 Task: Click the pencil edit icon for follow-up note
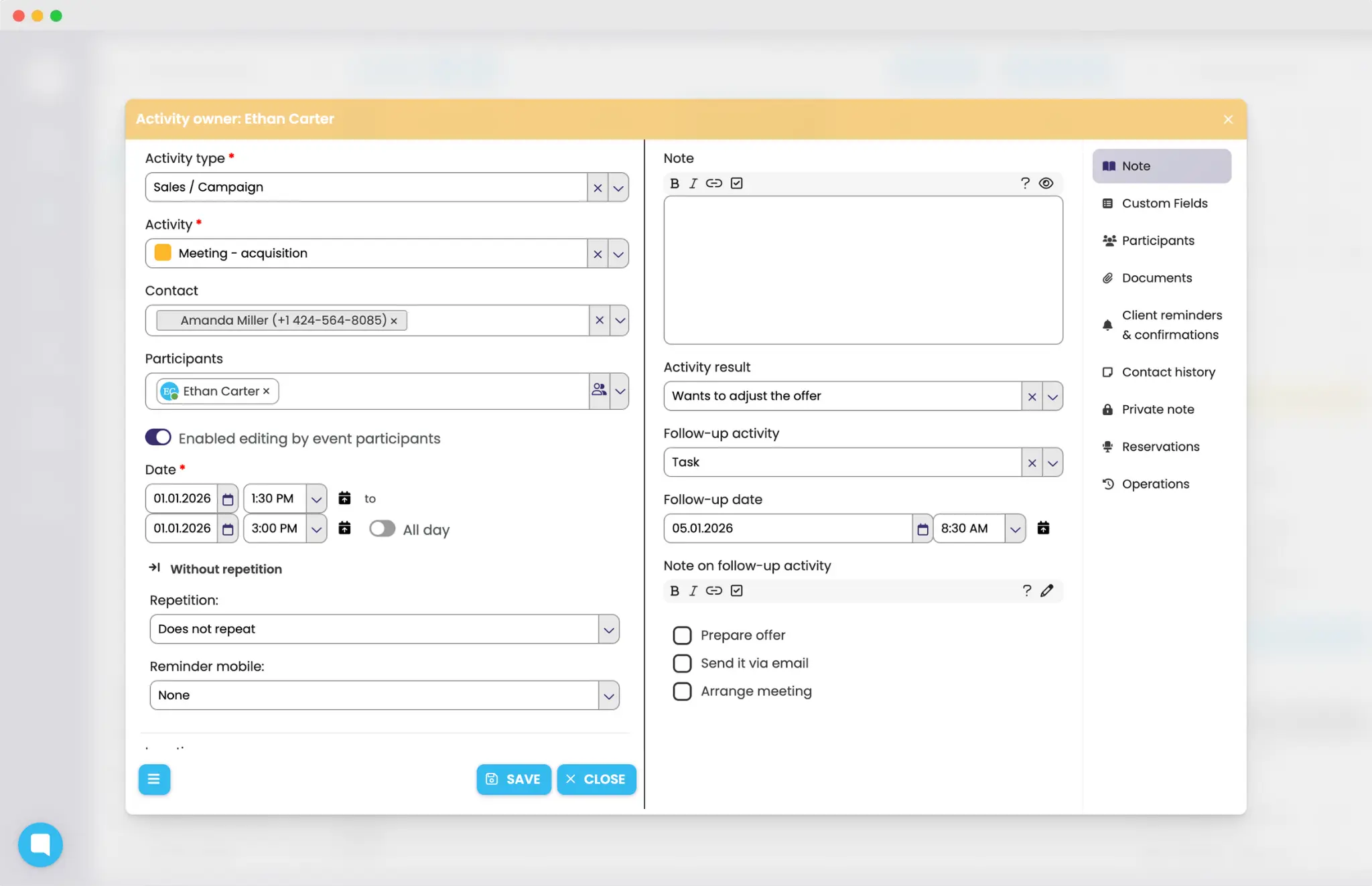pos(1047,591)
